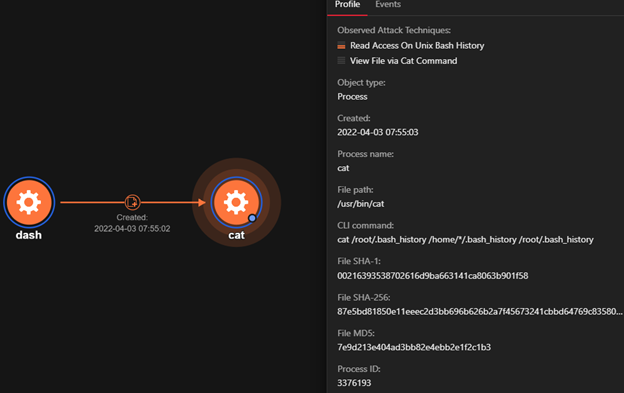624x393 pixels.
Task: Click the SHA-1 hash 00216393538702616d9ba...
Action: click(433, 276)
